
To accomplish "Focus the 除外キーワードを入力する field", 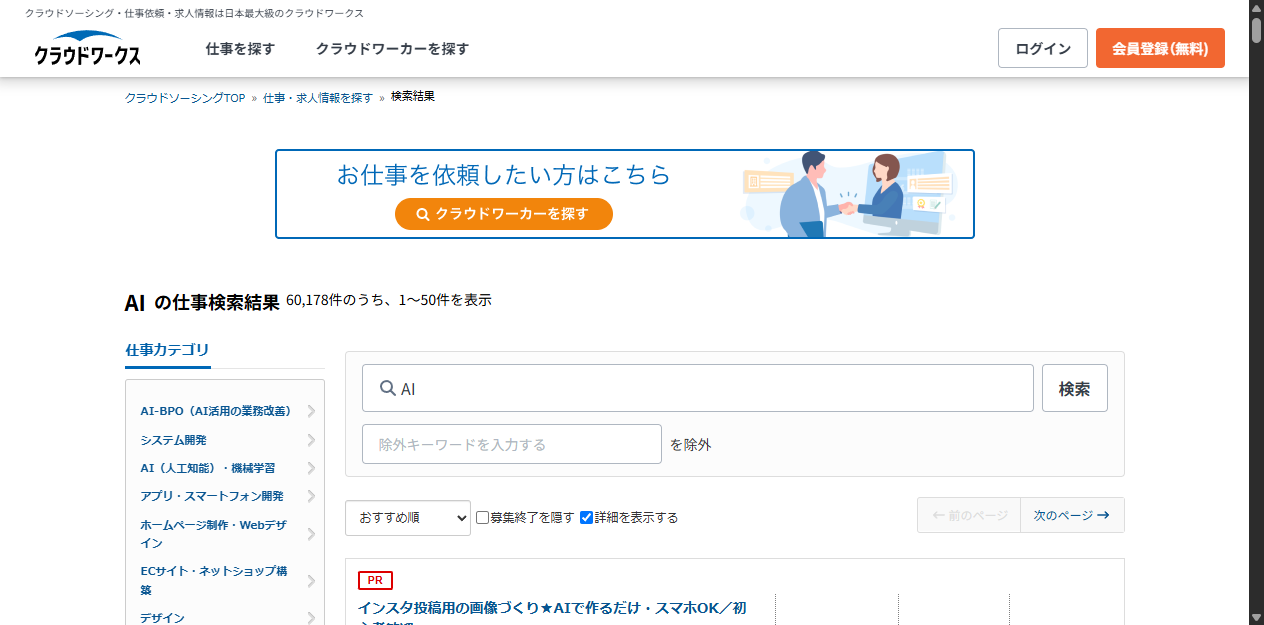I will (512, 444).
